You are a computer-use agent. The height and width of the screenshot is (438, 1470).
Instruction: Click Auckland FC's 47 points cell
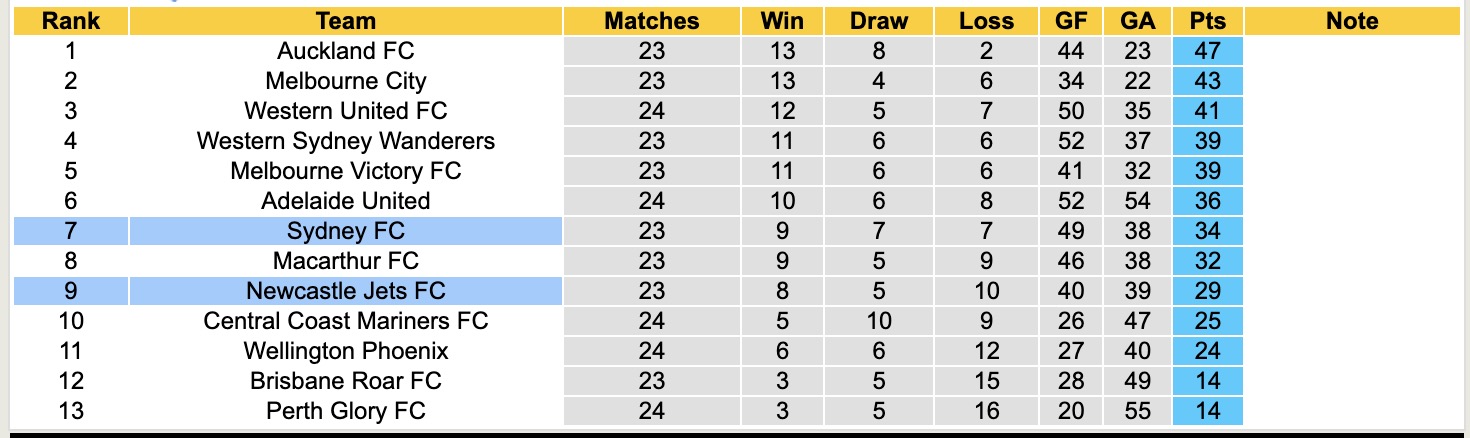(1207, 51)
